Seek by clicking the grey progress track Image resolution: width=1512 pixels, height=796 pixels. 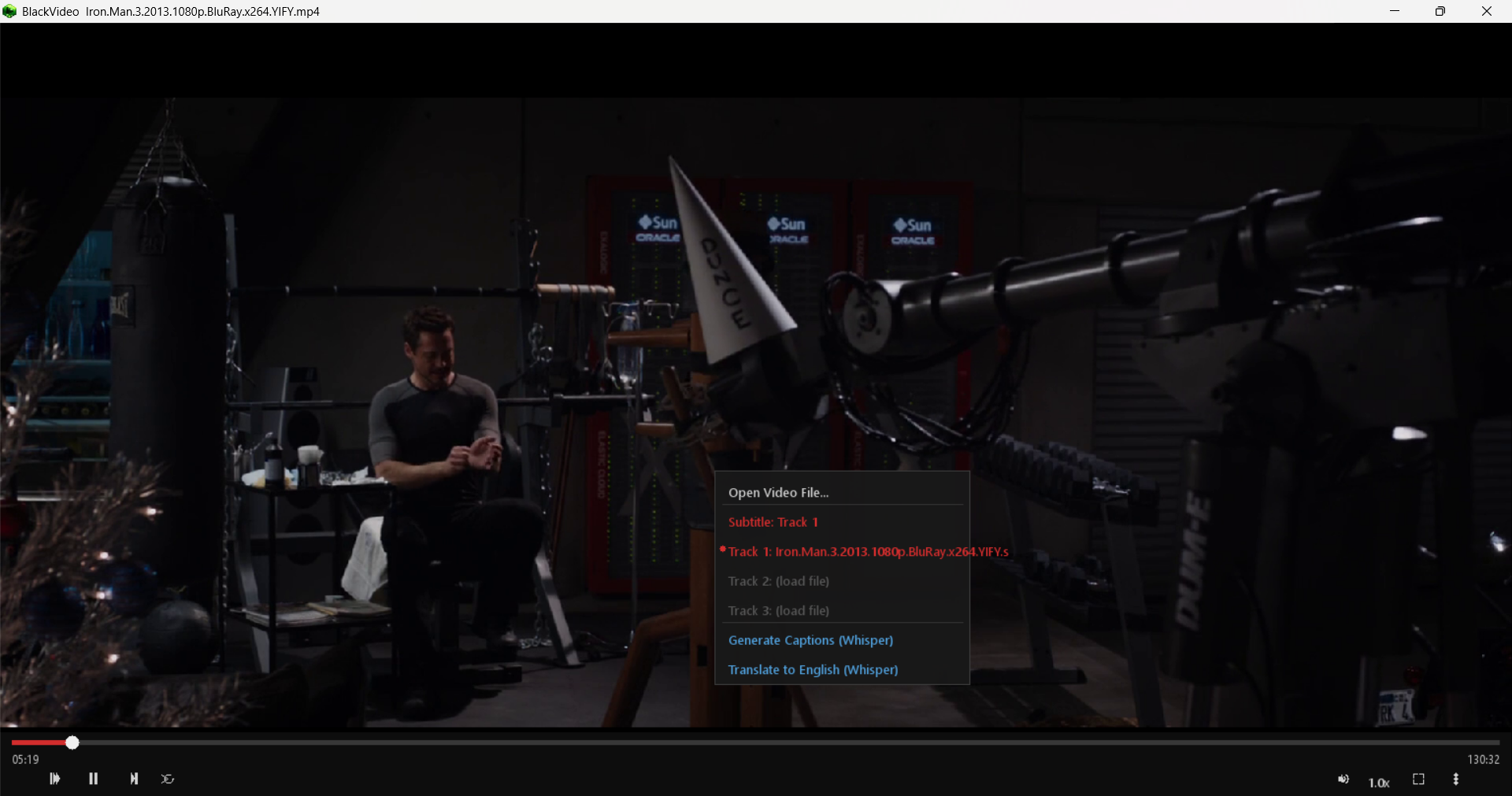click(x=789, y=742)
